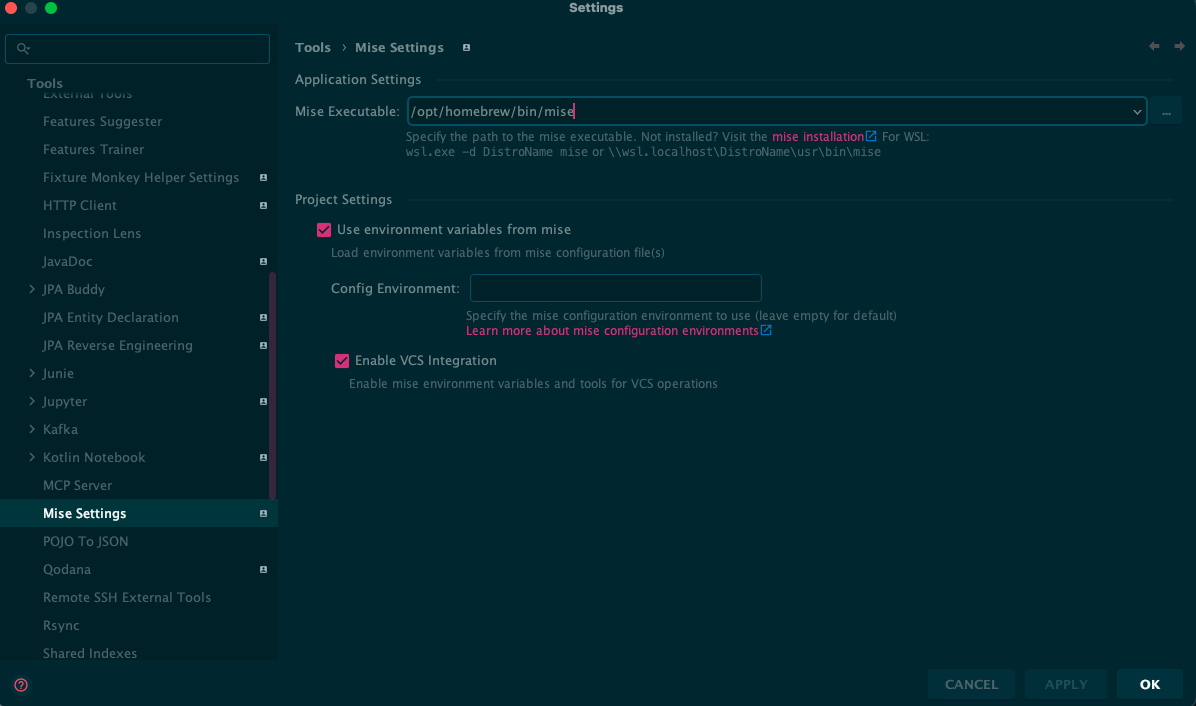This screenshot has height=706, width=1196.
Task: Click the project icon next to Qodana
Action: [x=263, y=570]
